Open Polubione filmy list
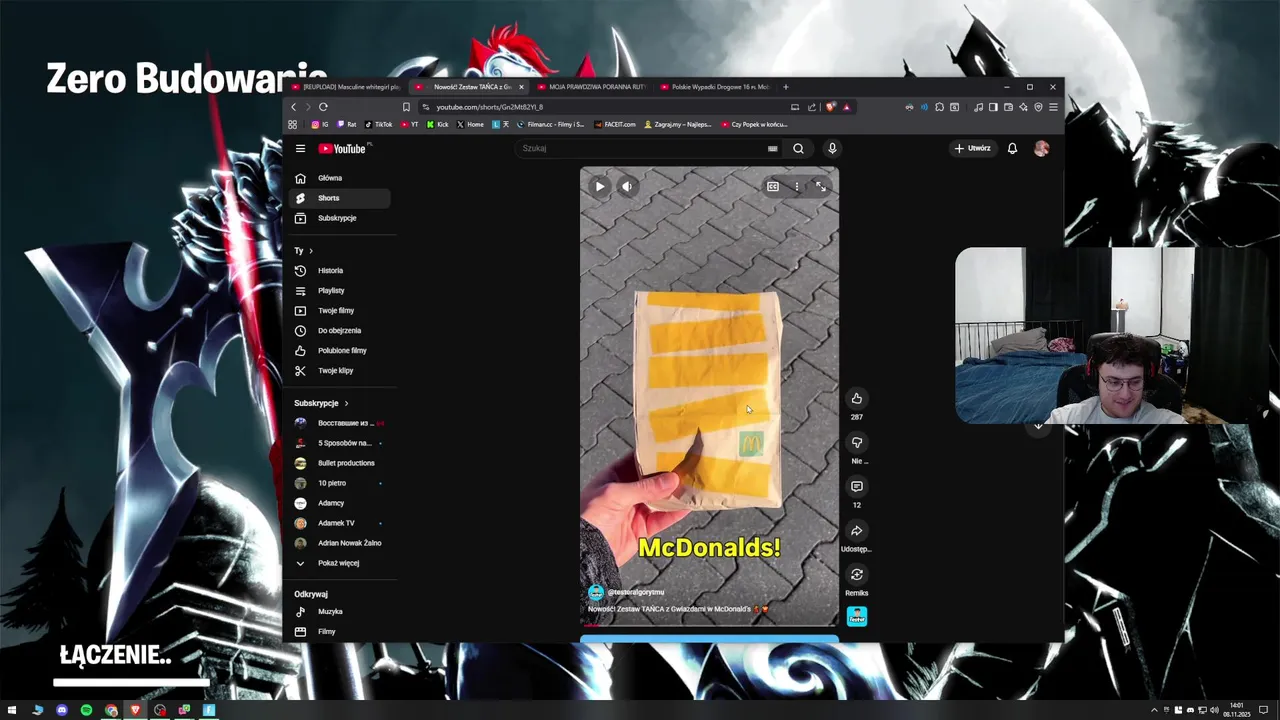Screen dimensions: 1280x720 pos(340,350)
